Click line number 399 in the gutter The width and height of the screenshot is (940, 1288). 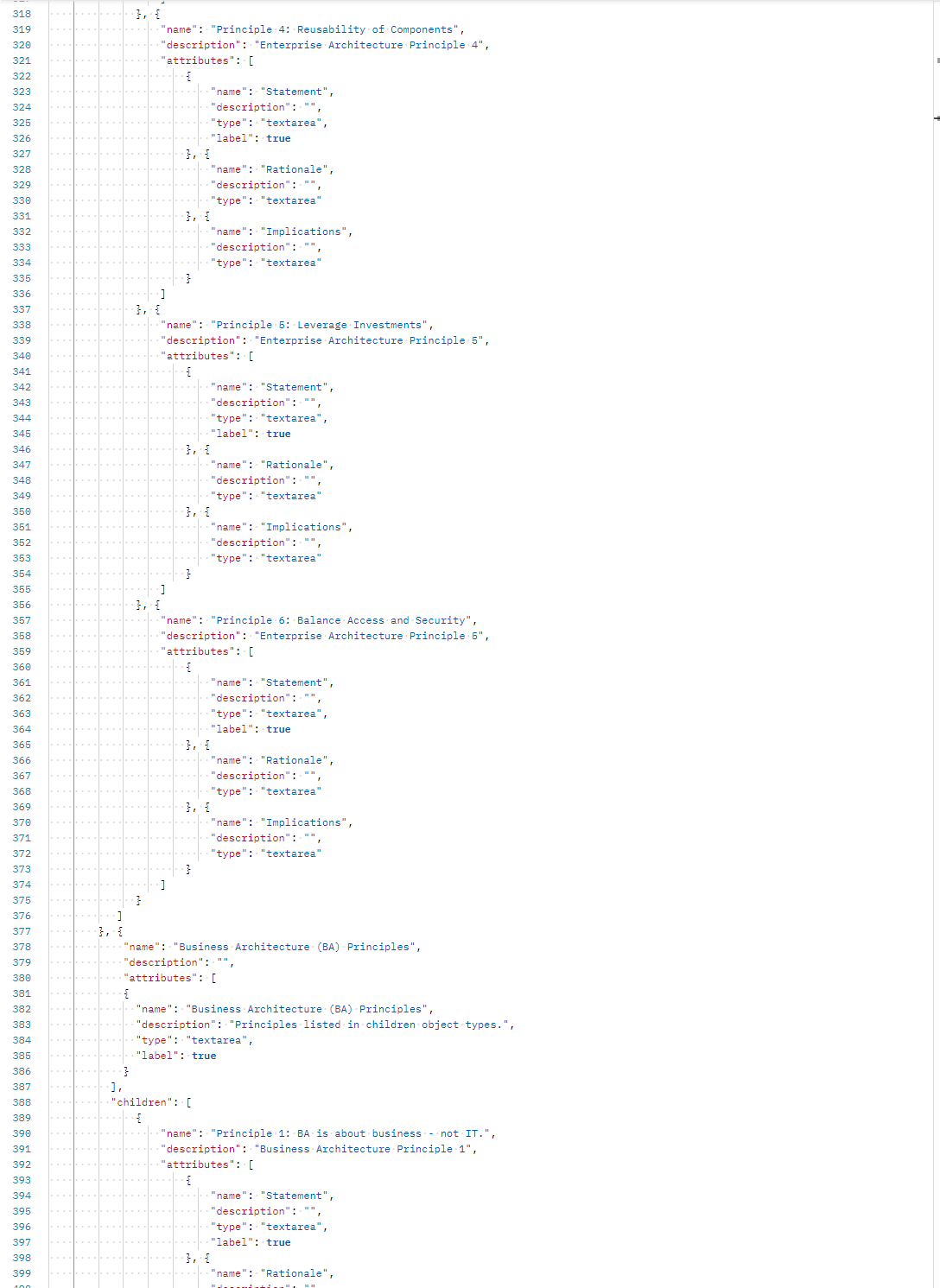(22, 1273)
